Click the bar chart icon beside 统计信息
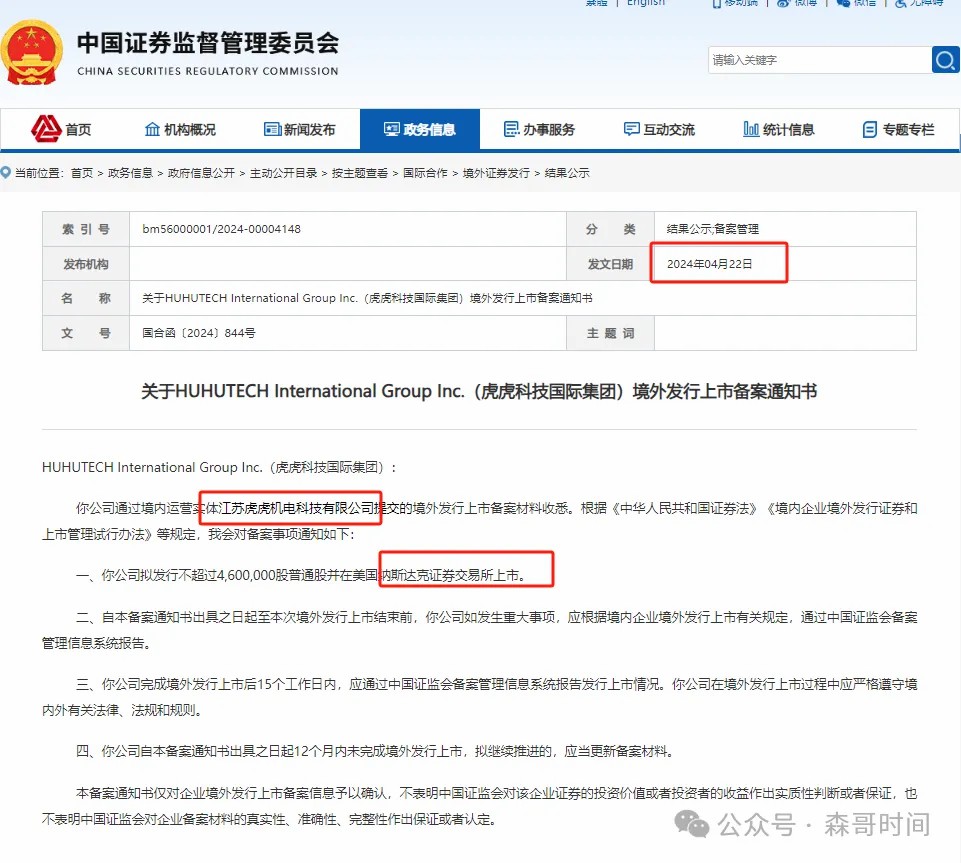The height and width of the screenshot is (863, 961). click(751, 129)
